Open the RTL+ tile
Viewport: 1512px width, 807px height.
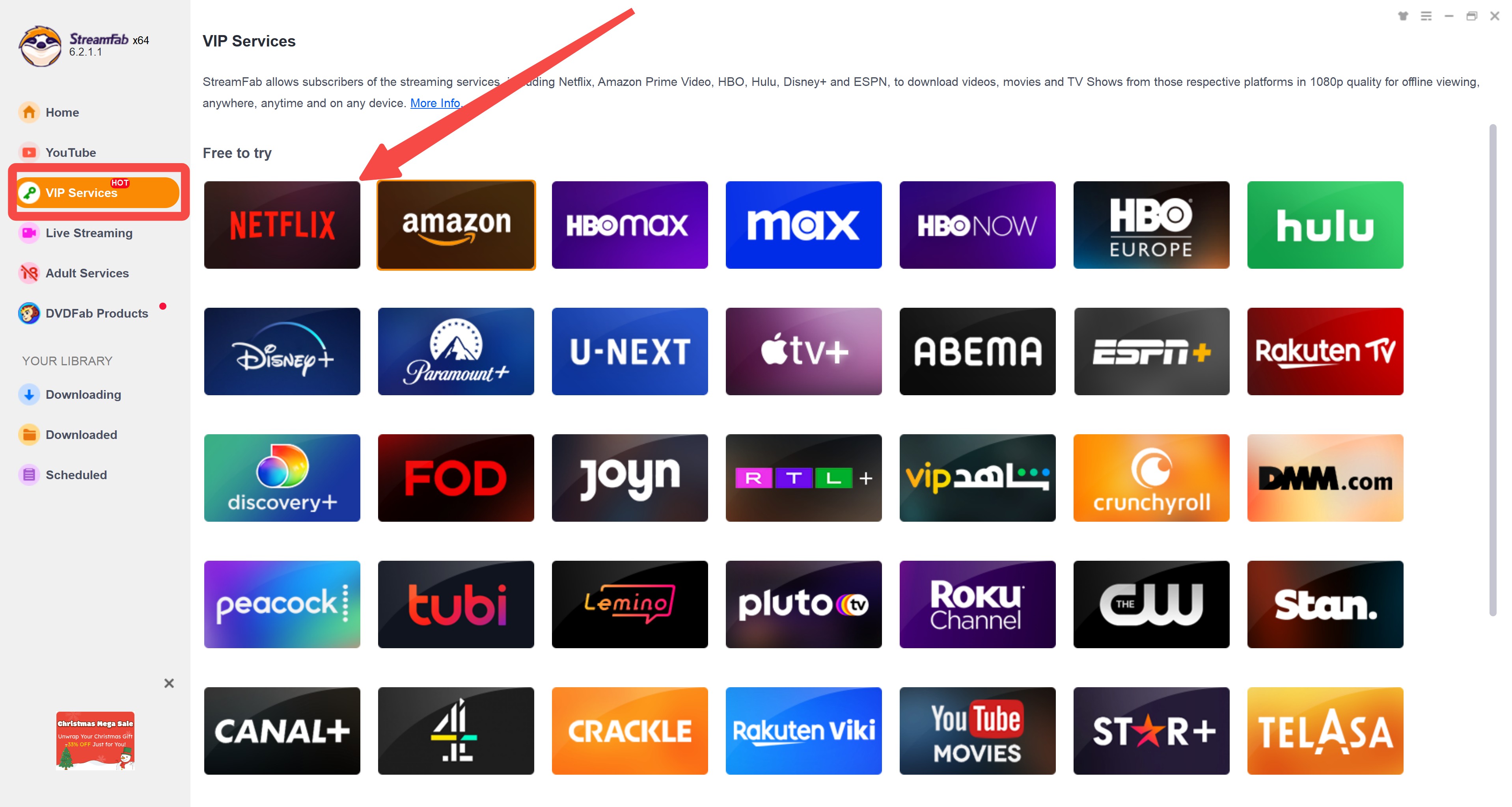pos(804,478)
